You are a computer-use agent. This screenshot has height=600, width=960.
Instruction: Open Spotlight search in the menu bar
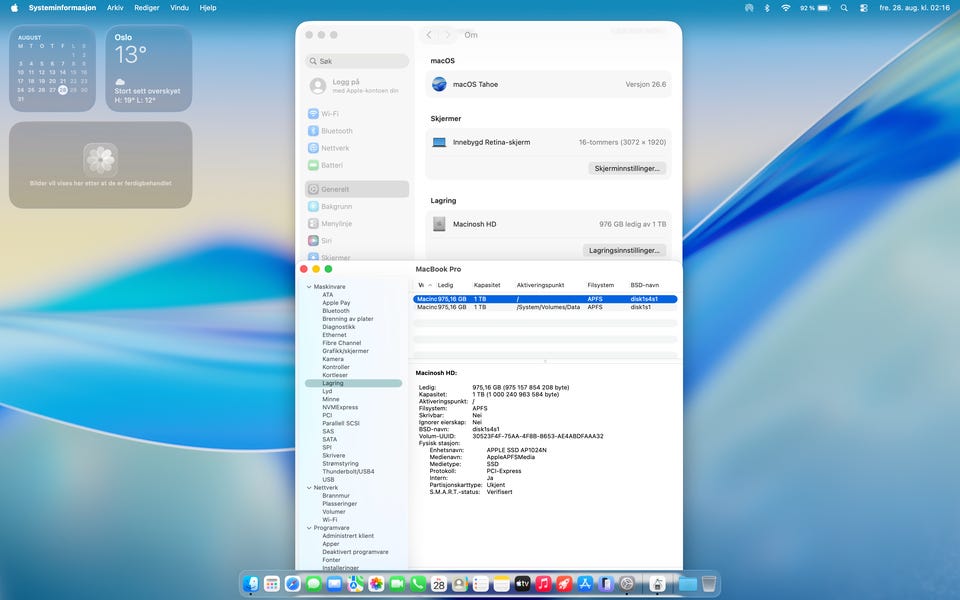pyautogui.click(x=844, y=8)
